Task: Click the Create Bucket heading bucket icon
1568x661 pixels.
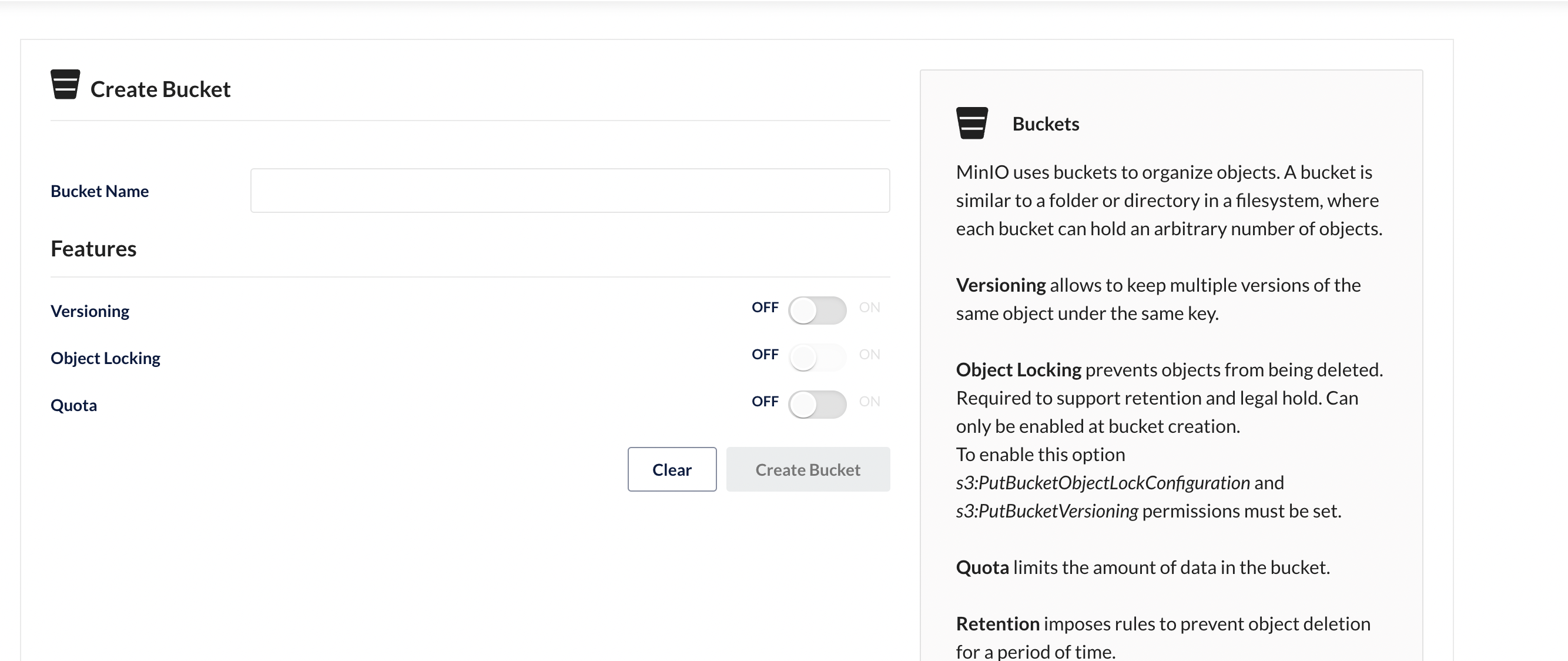Action: [x=65, y=84]
